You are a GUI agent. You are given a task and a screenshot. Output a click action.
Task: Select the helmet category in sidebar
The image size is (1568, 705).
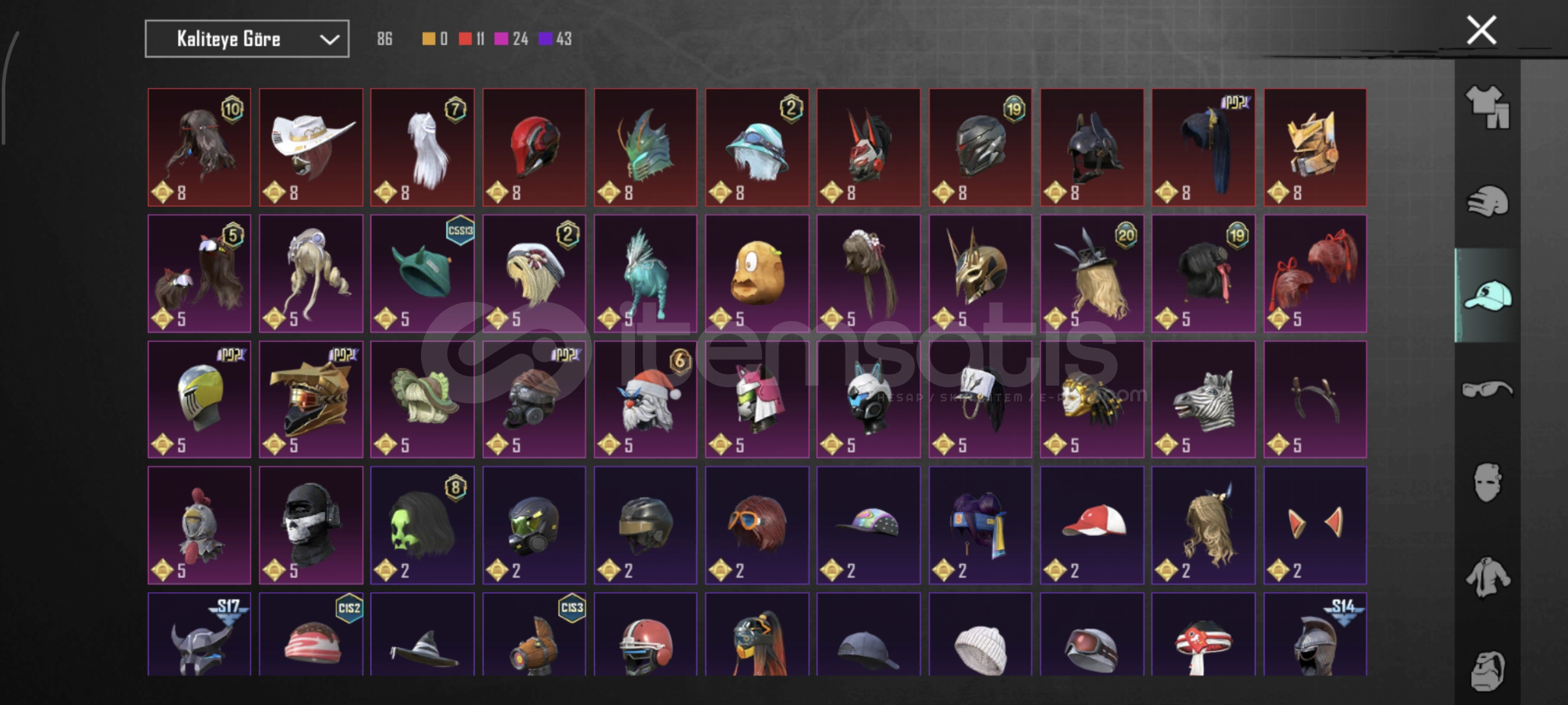coord(1487,201)
